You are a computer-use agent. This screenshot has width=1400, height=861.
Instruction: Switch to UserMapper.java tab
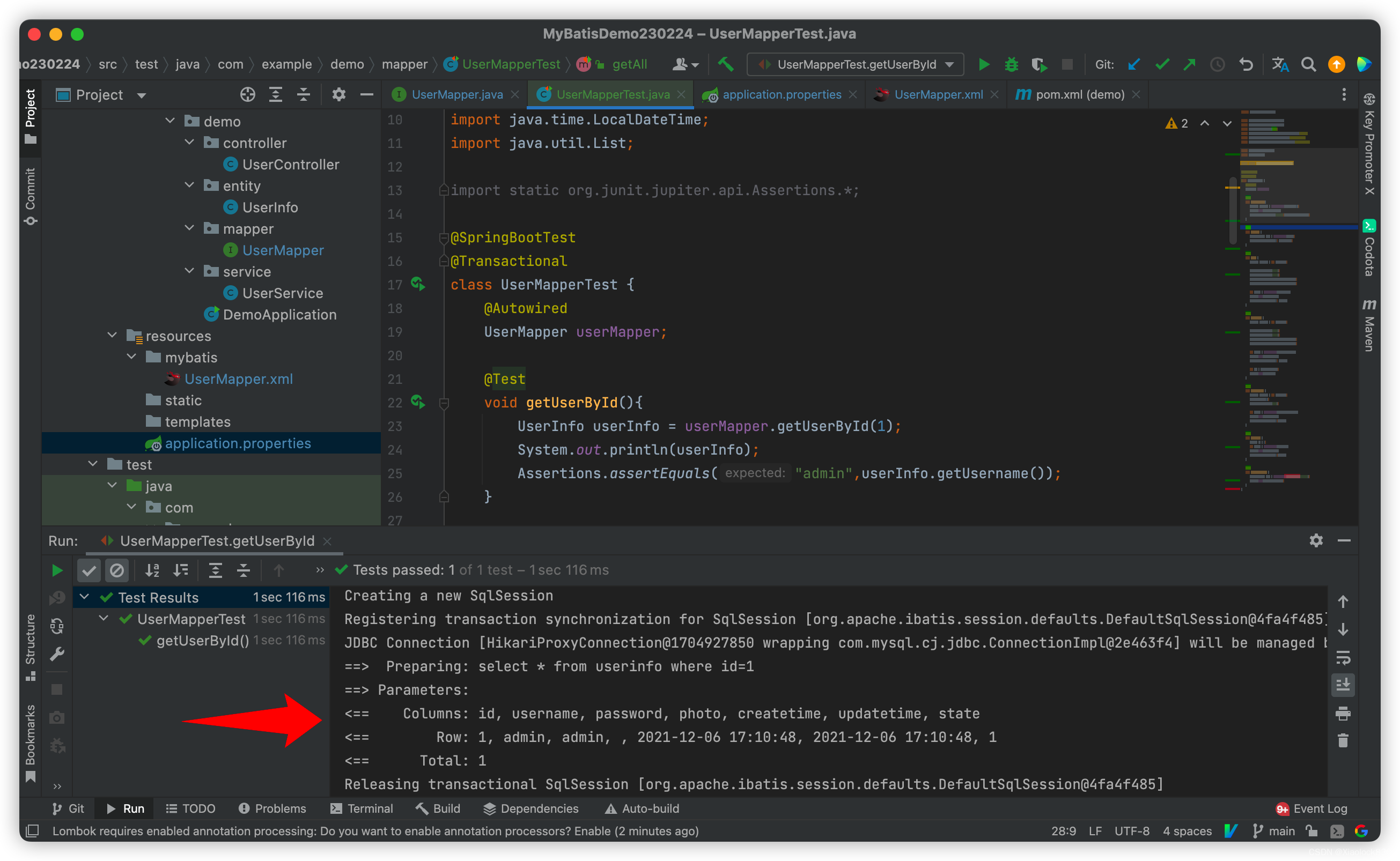[457, 94]
